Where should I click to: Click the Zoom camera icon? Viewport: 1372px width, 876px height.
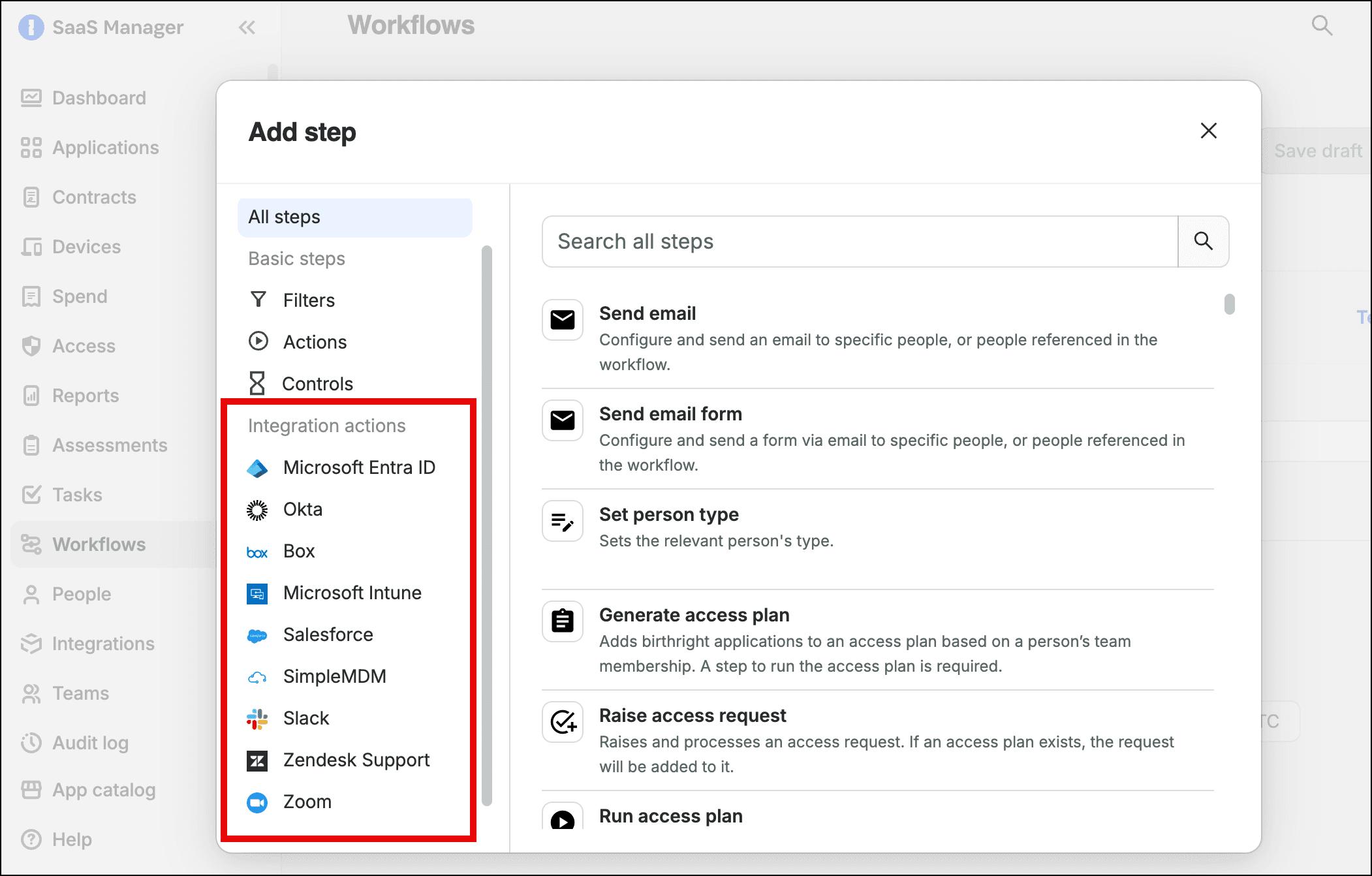257,802
